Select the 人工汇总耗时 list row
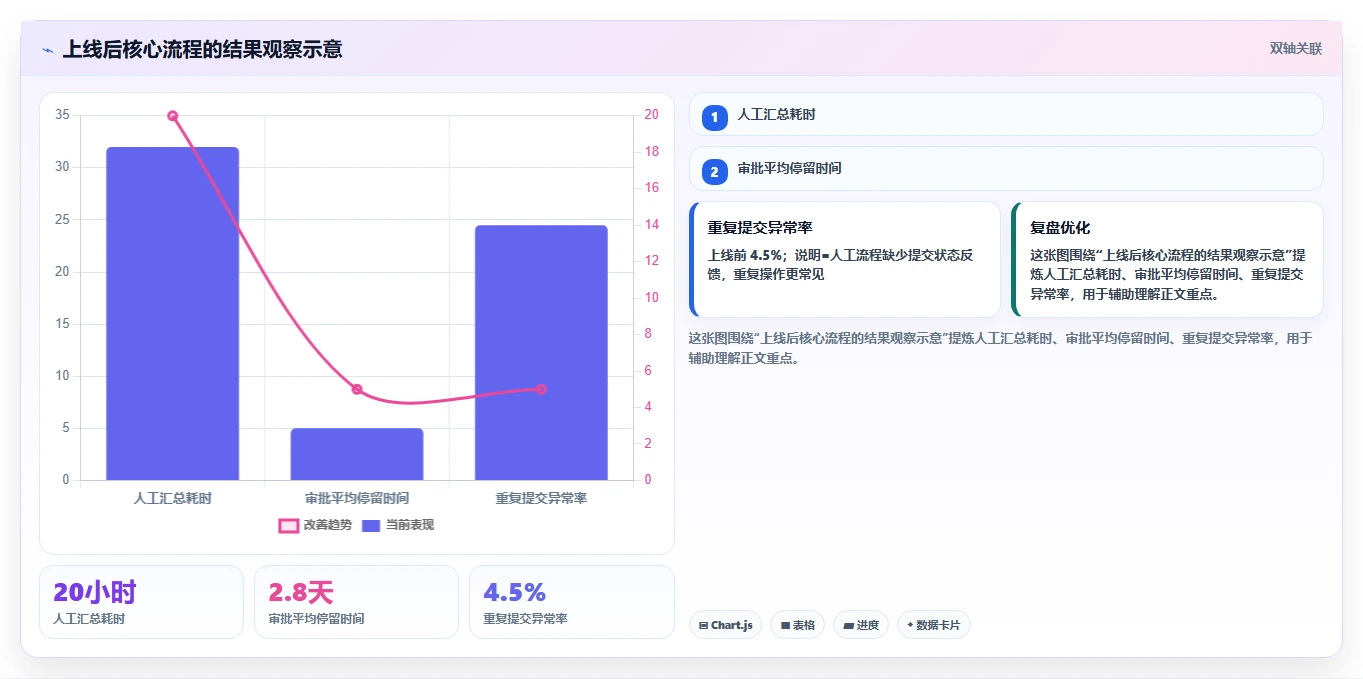The image size is (1363, 679). [1006, 114]
